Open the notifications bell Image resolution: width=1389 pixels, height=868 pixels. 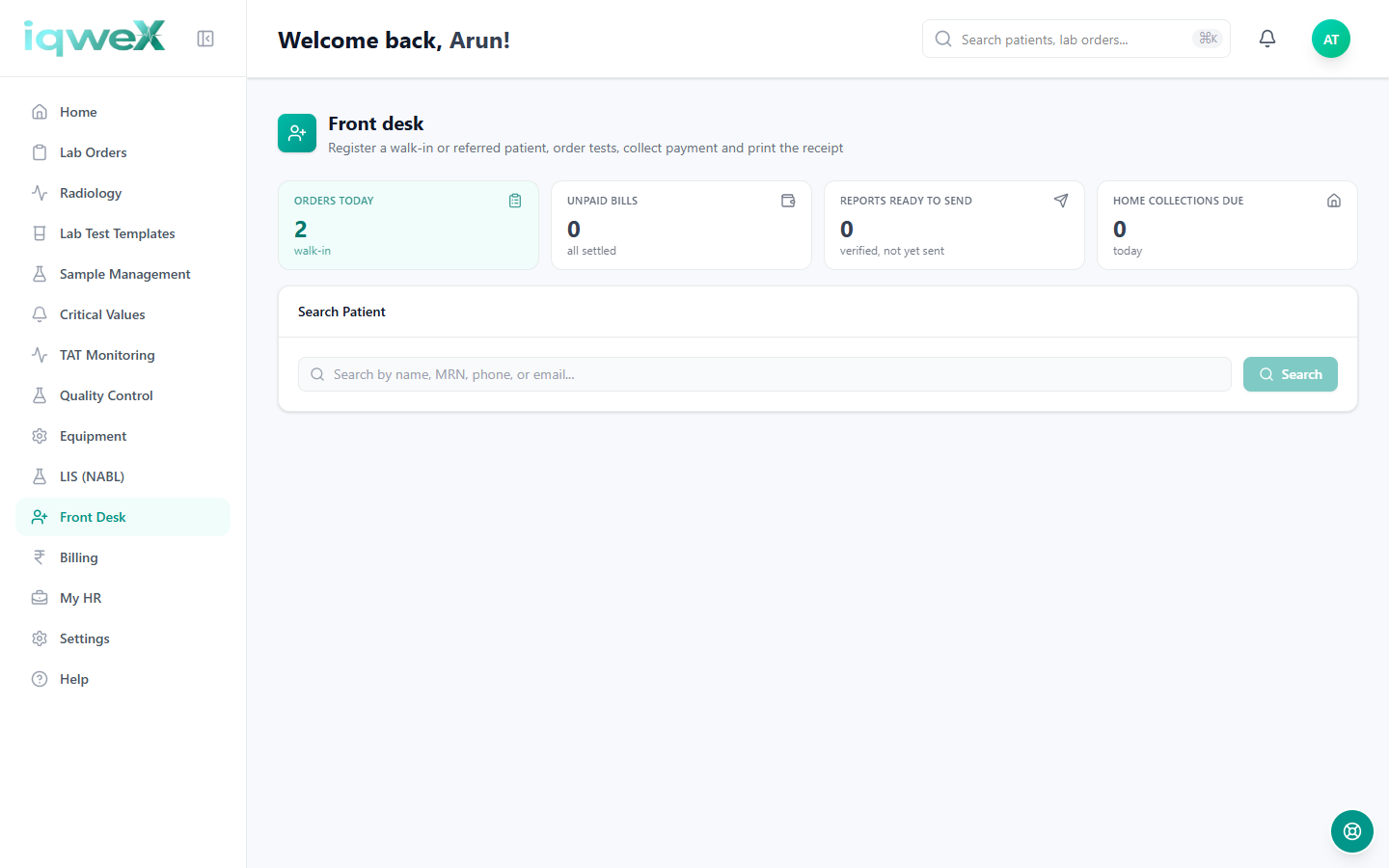coord(1267,39)
